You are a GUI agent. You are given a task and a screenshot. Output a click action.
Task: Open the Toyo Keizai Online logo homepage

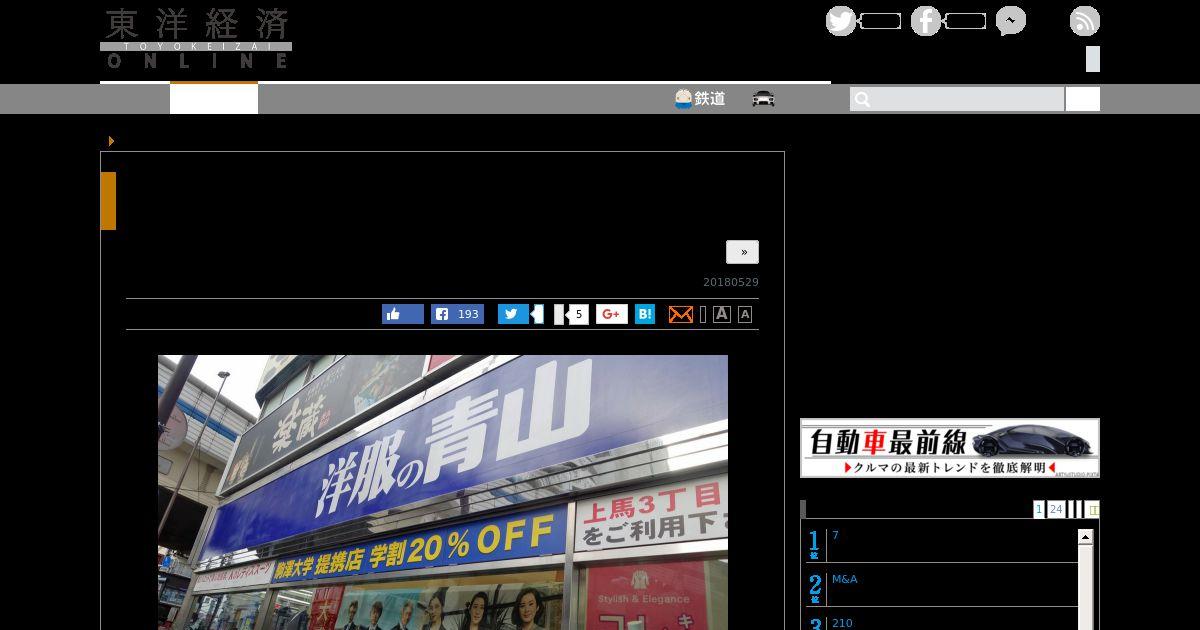(x=196, y=38)
